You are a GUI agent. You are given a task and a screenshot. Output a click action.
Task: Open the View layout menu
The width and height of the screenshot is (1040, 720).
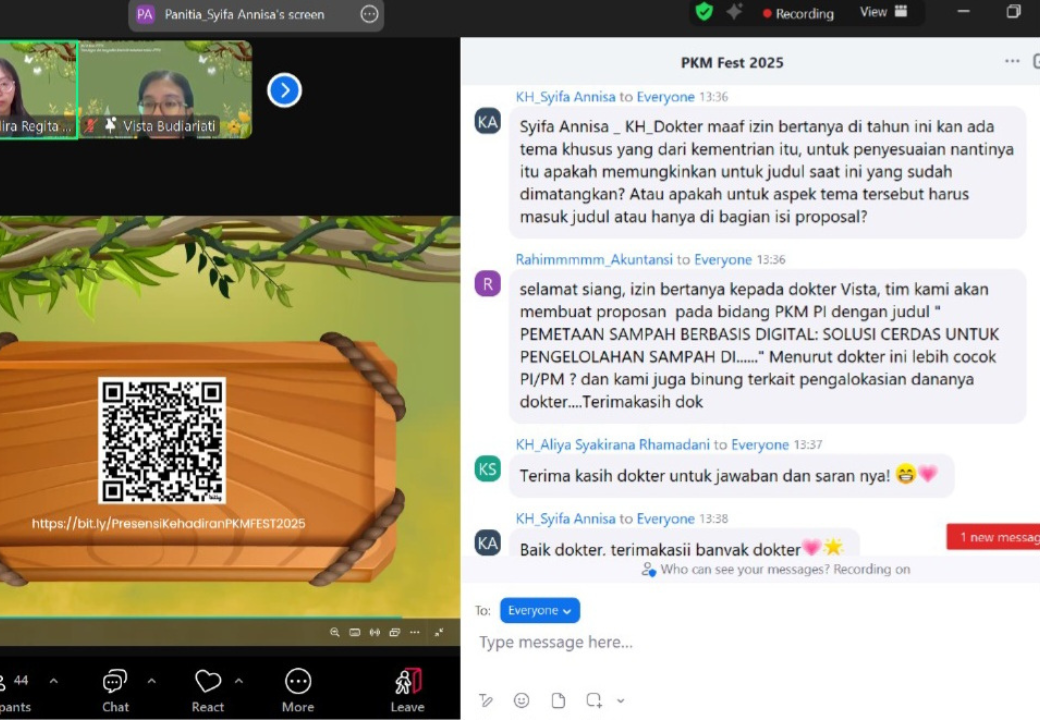click(883, 12)
